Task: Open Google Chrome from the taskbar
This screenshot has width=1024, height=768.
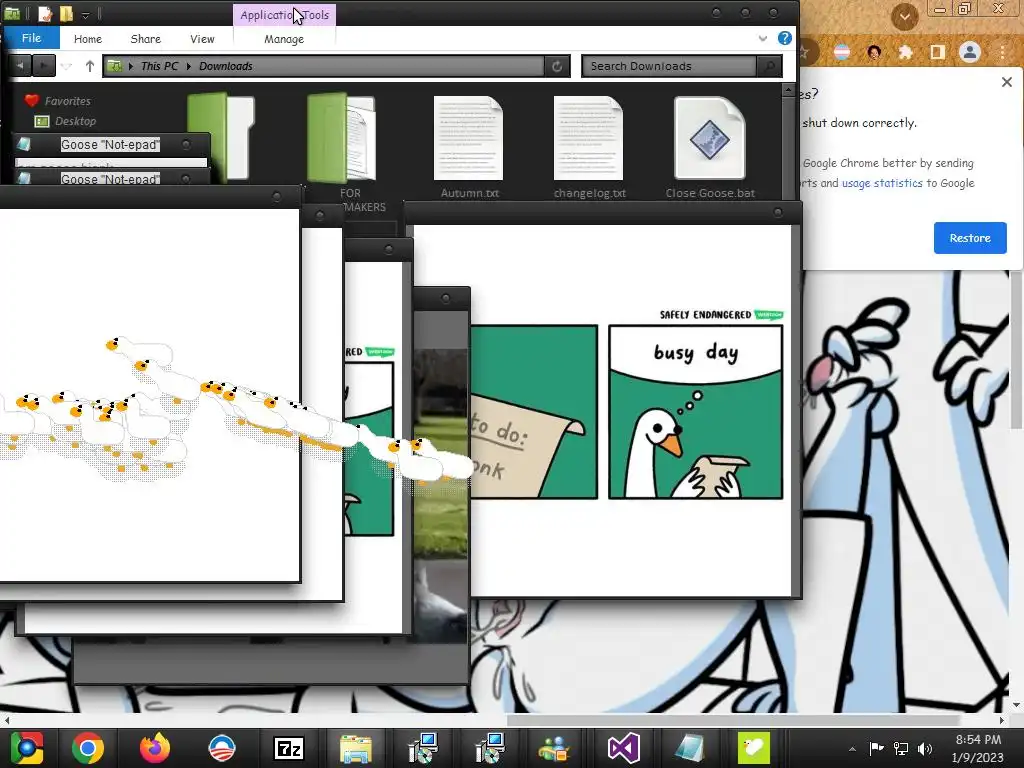Action: (x=88, y=748)
